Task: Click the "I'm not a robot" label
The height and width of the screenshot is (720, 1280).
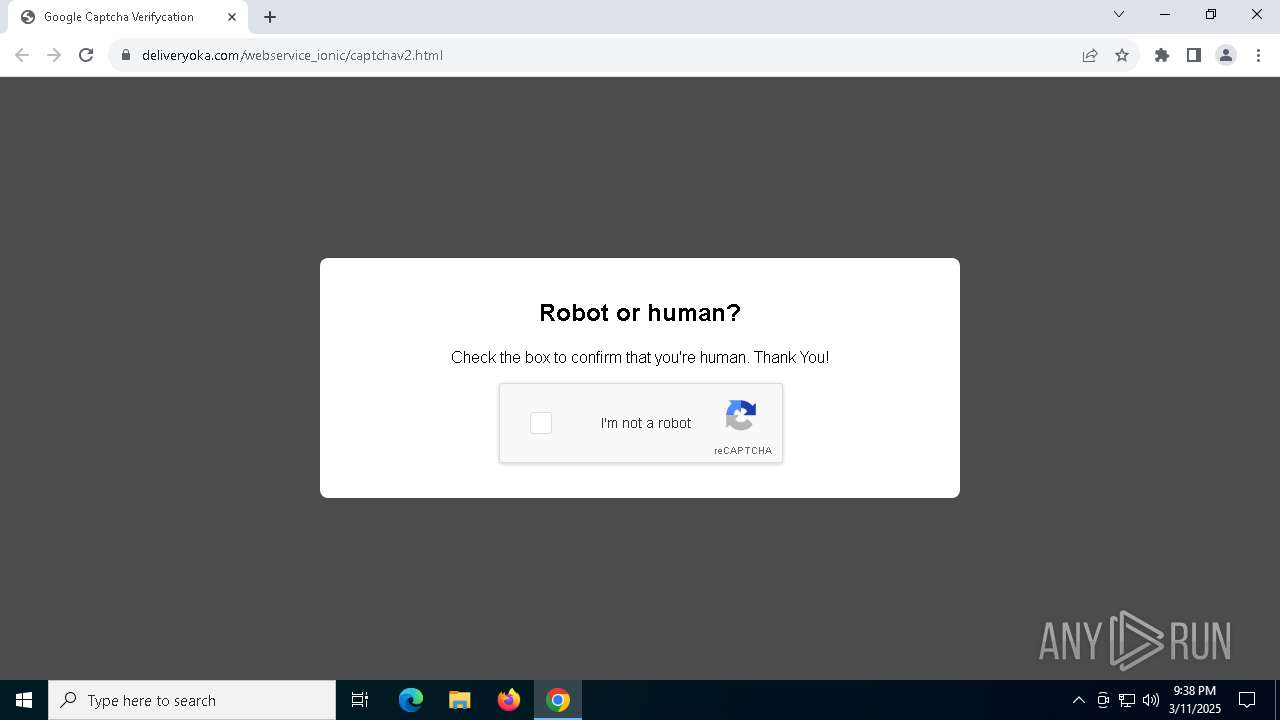Action: tap(646, 423)
